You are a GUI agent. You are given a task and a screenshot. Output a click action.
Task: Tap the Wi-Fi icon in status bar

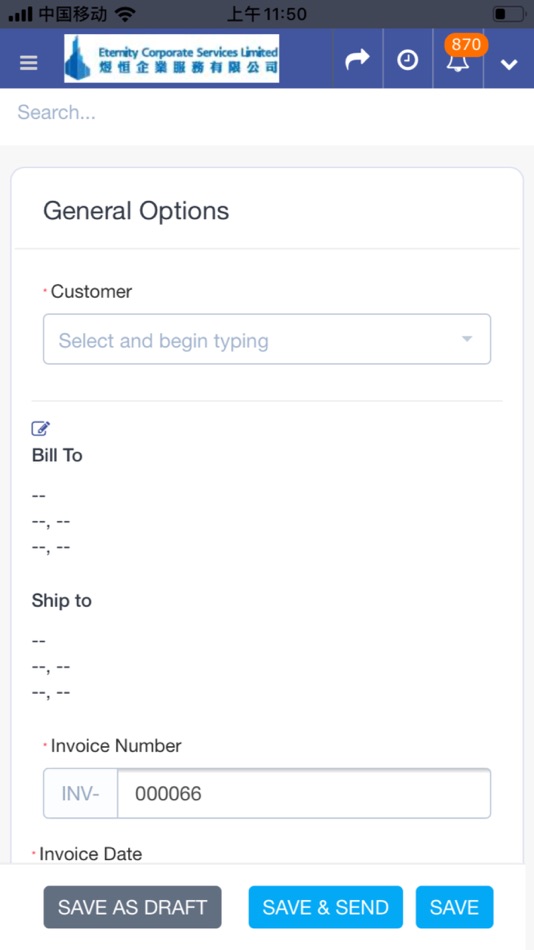125,14
